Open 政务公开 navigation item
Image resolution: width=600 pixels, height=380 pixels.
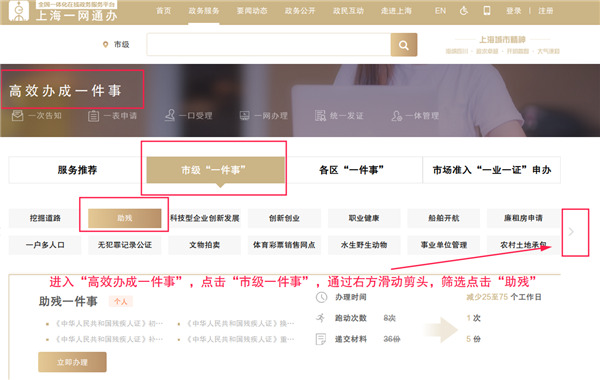point(300,11)
